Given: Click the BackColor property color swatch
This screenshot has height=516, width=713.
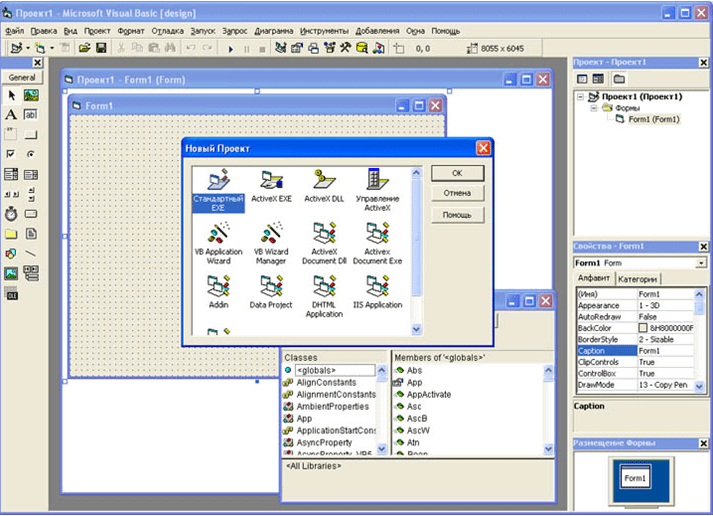Looking at the screenshot, I should tap(643, 327).
